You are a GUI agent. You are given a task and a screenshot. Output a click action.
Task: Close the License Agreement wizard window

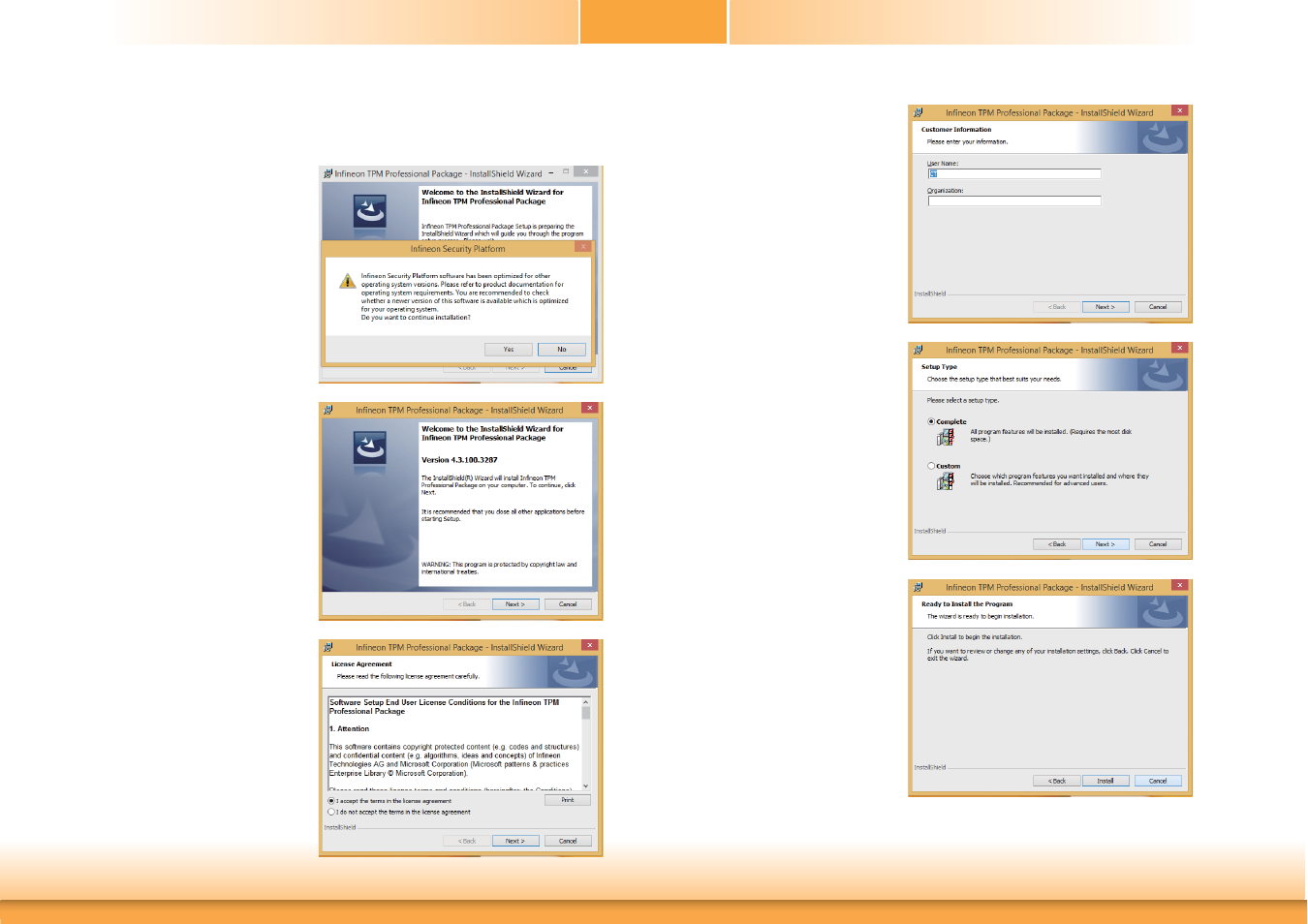[x=589, y=645]
